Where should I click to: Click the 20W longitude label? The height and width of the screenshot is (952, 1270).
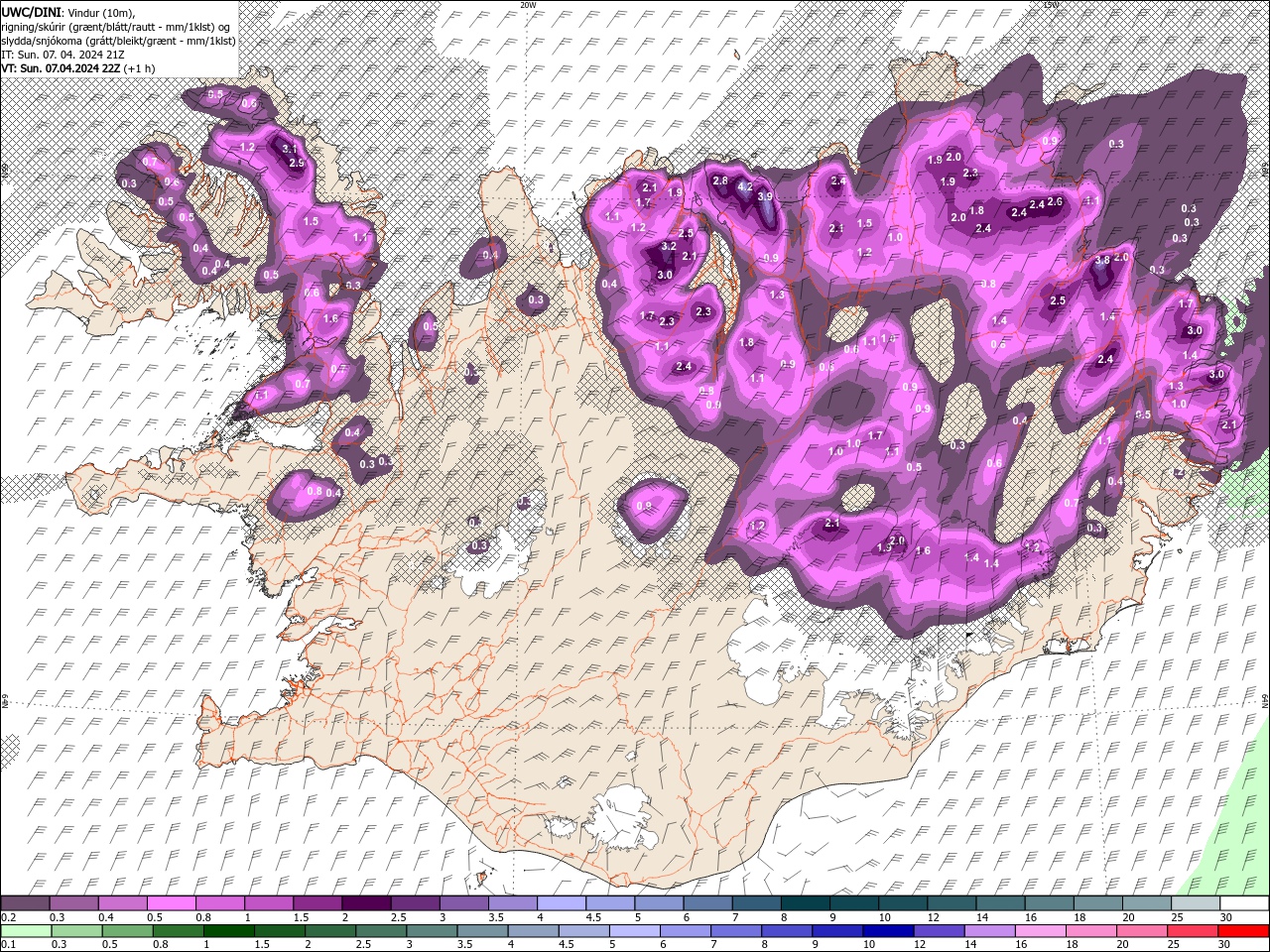coord(527,5)
